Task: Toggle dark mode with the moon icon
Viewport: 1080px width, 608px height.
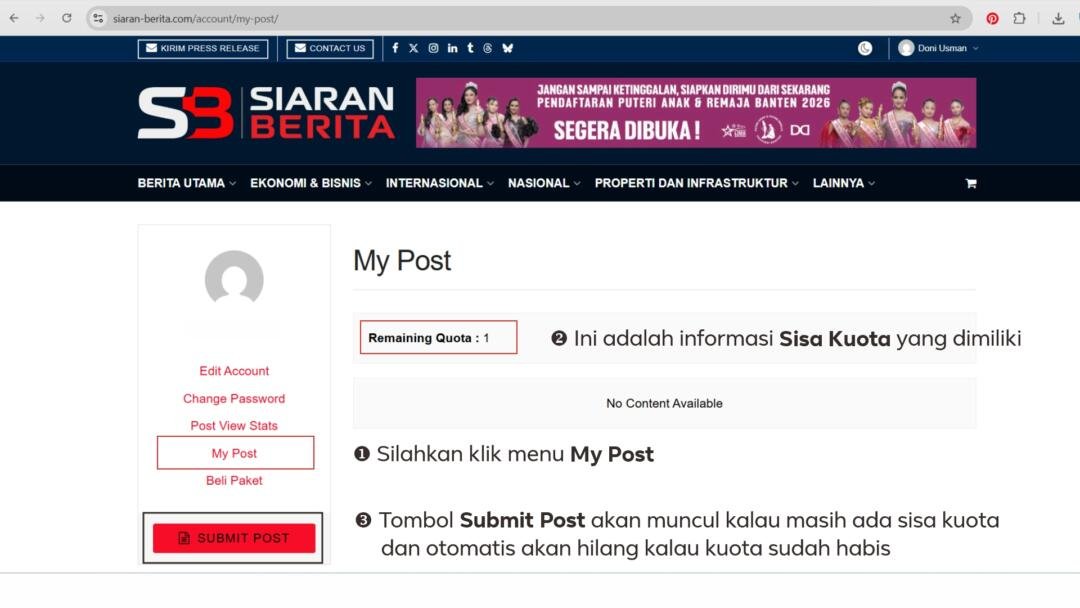Action: [x=864, y=47]
